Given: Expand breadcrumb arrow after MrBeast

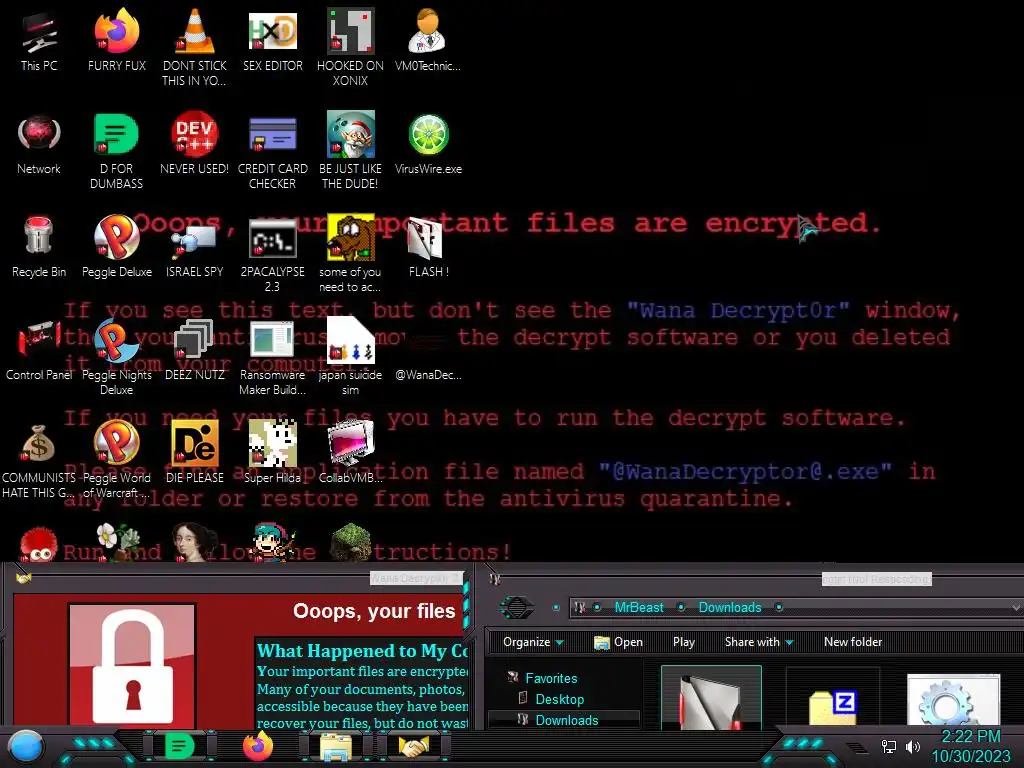Looking at the screenshot, I should (x=681, y=607).
